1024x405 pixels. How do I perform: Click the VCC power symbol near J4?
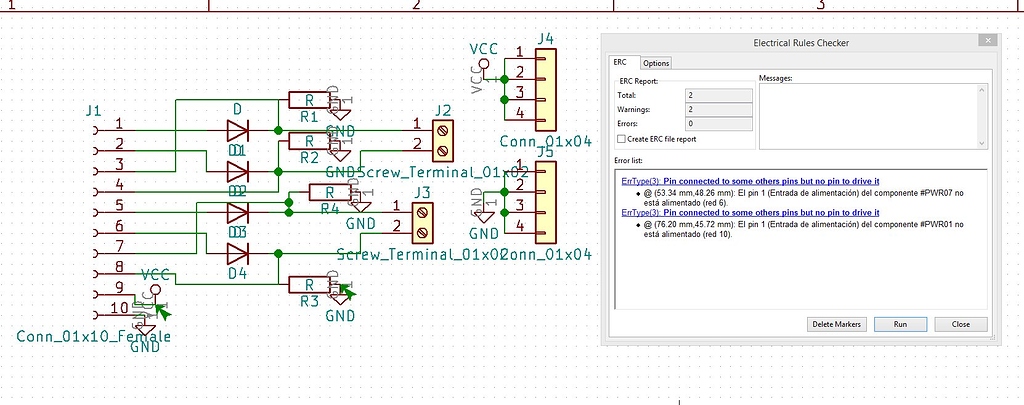(x=485, y=64)
